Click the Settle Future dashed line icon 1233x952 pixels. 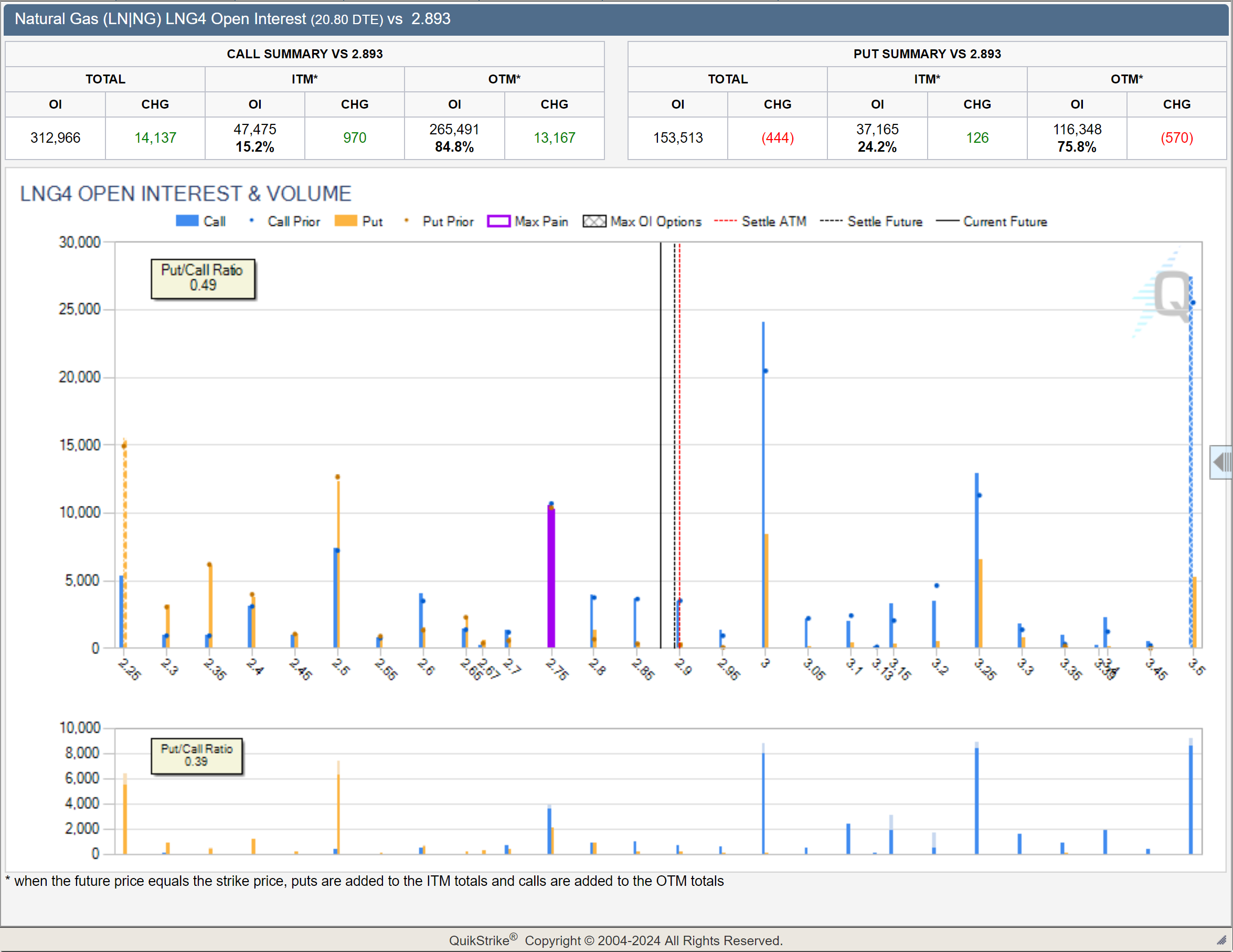[x=831, y=221]
